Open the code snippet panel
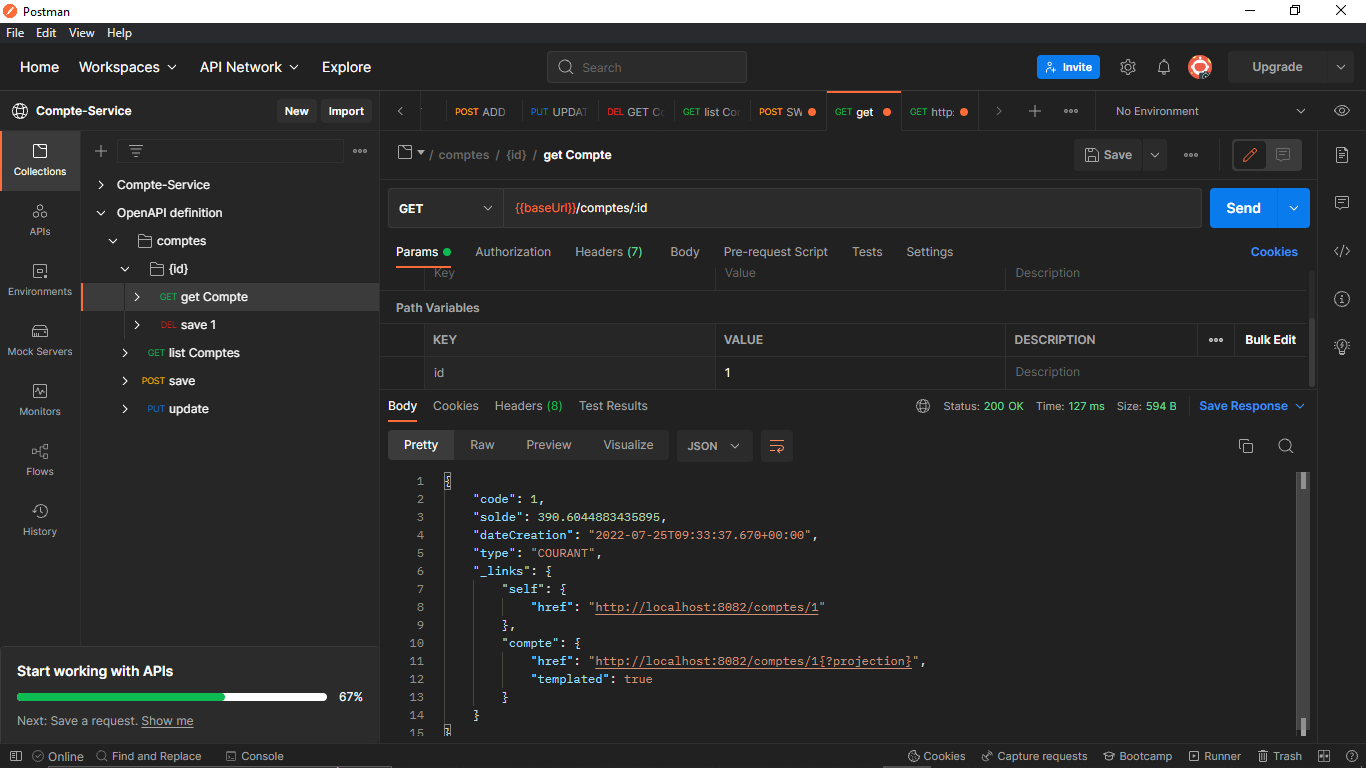This screenshot has height=768, width=1366. pyautogui.click(x=1342, y=251)
